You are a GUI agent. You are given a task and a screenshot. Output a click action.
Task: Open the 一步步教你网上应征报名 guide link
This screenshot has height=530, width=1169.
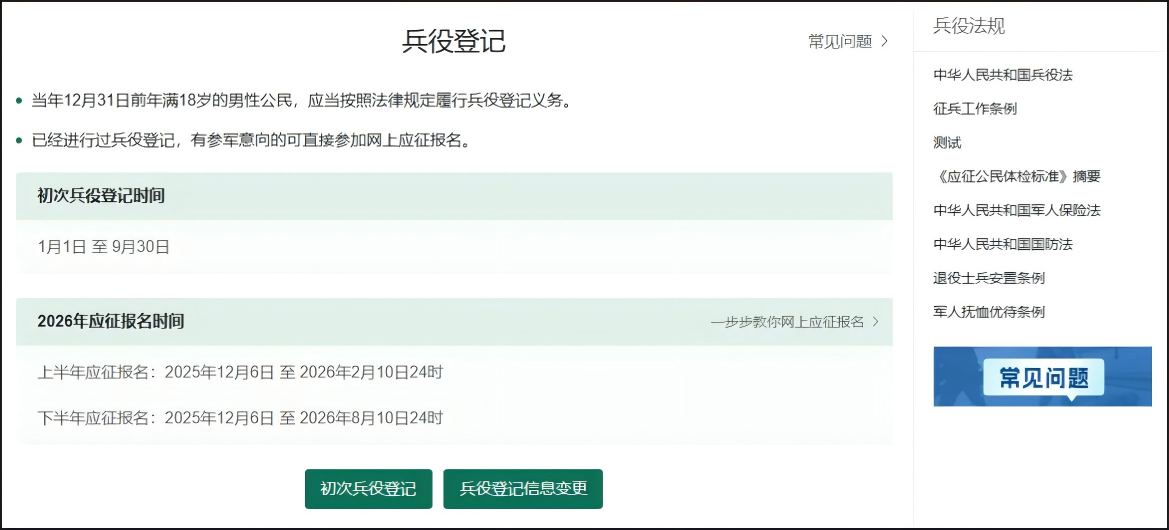click(x=787, y=322)
